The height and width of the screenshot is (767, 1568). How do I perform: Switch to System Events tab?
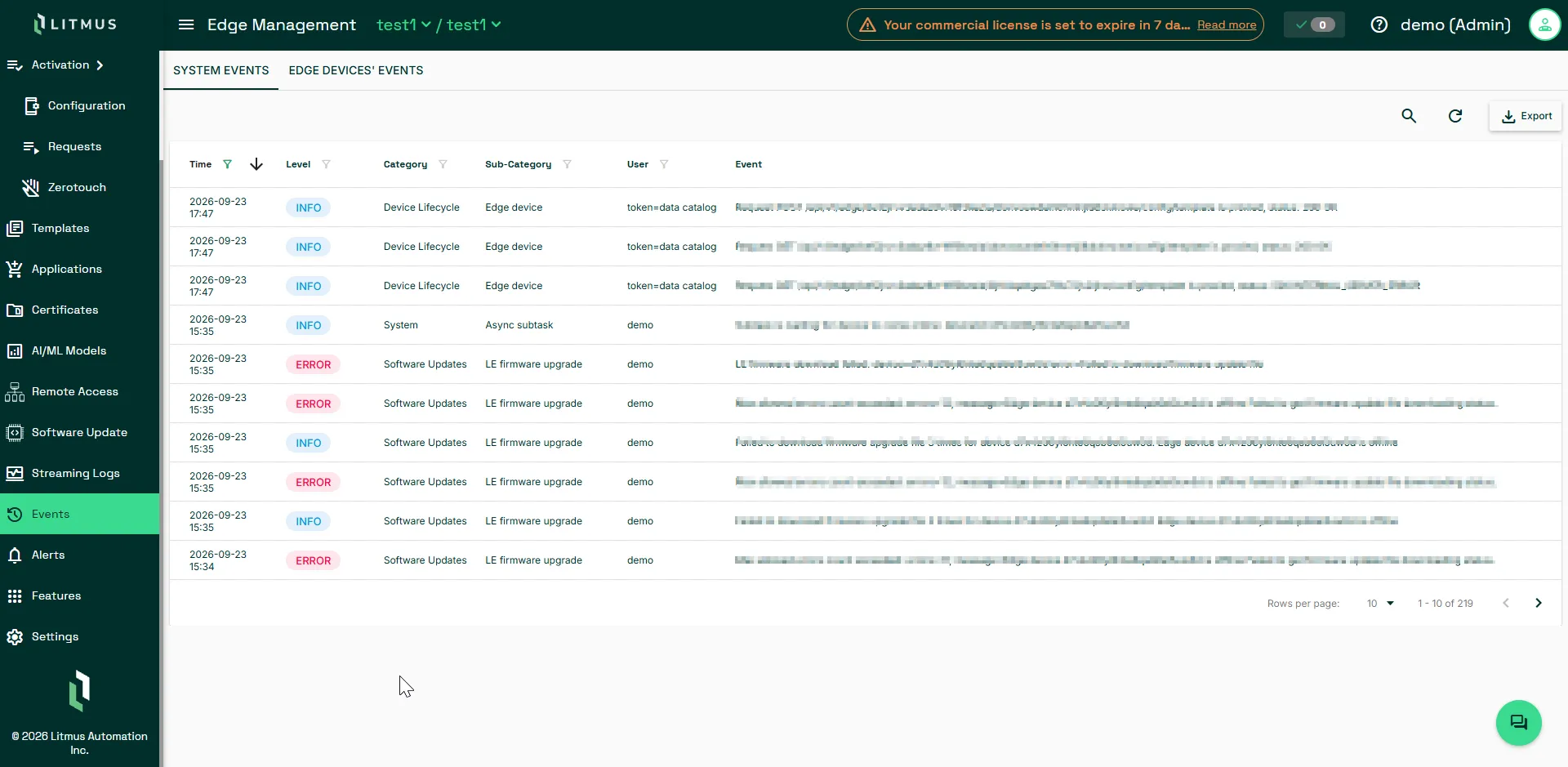pyautogui.click(x=220, y=70)
